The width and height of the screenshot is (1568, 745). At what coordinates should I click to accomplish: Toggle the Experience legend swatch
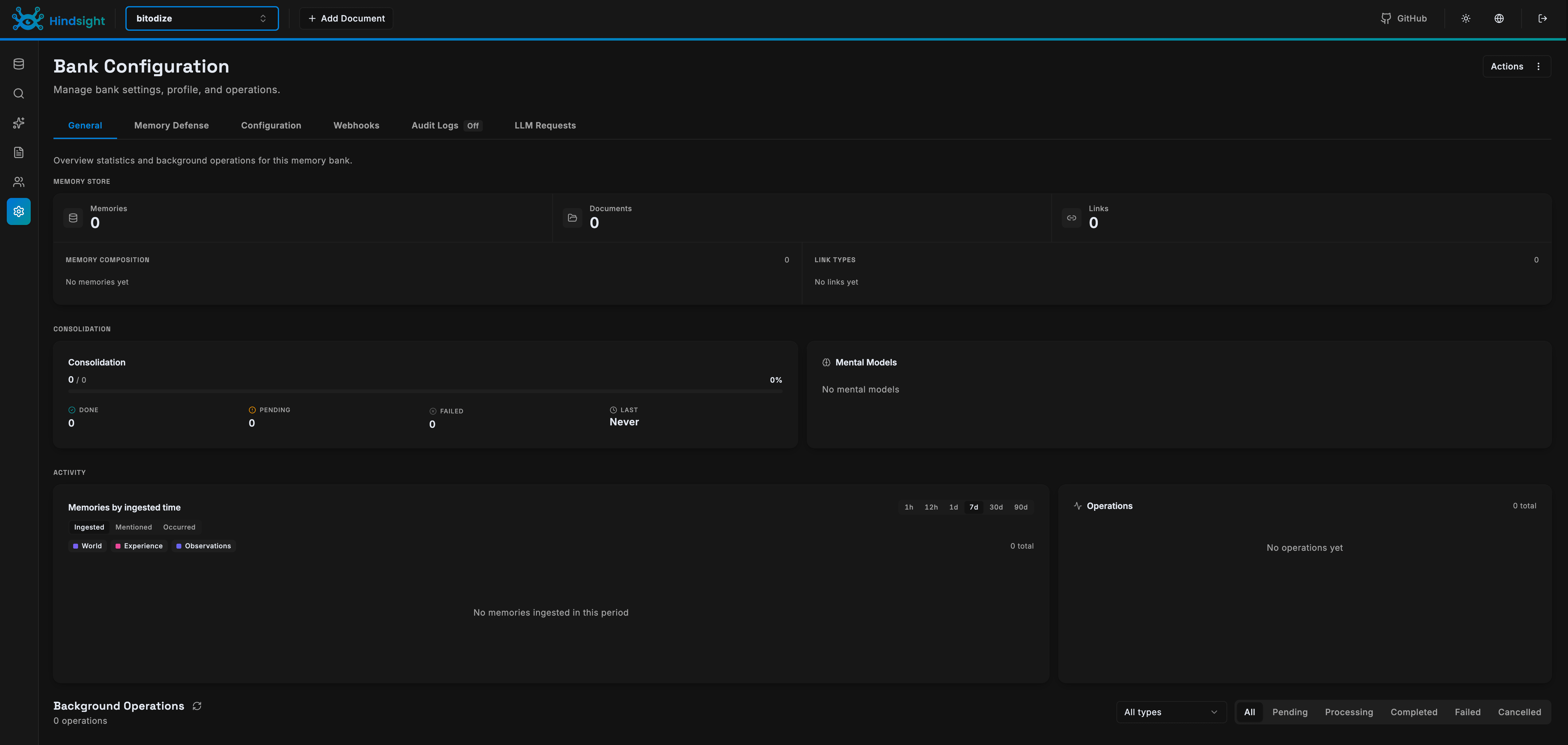(117, 546)
